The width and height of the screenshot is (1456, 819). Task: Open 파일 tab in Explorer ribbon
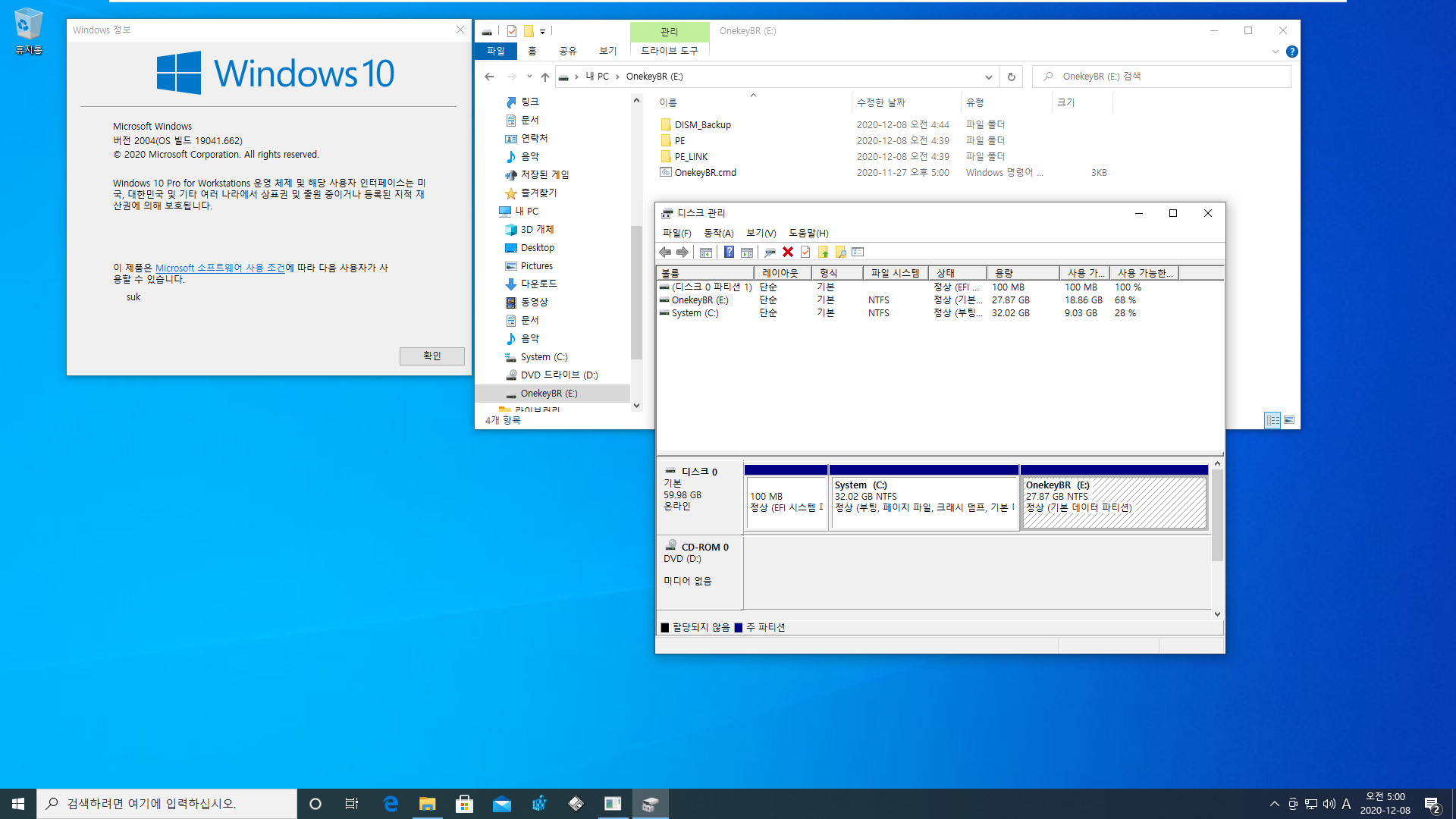point(496,51)
